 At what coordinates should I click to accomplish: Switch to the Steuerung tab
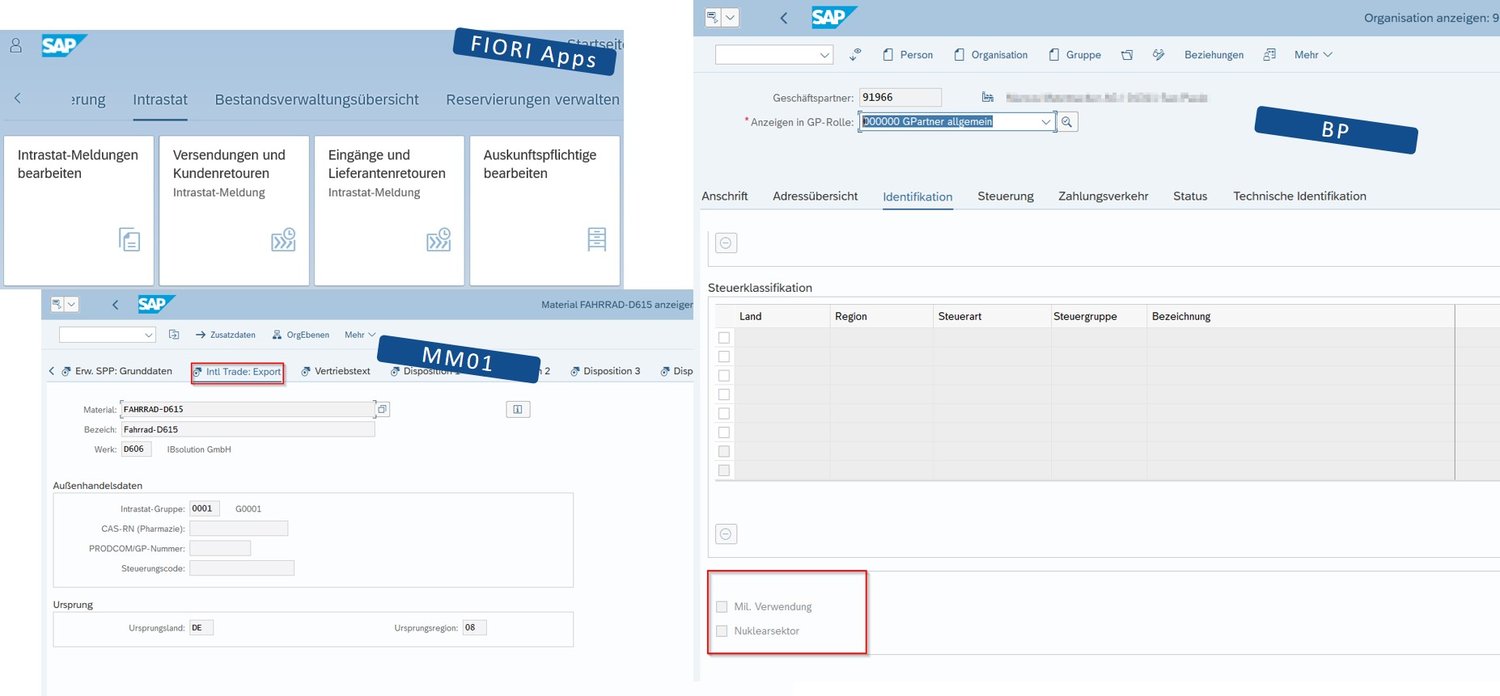point(1005,196)
